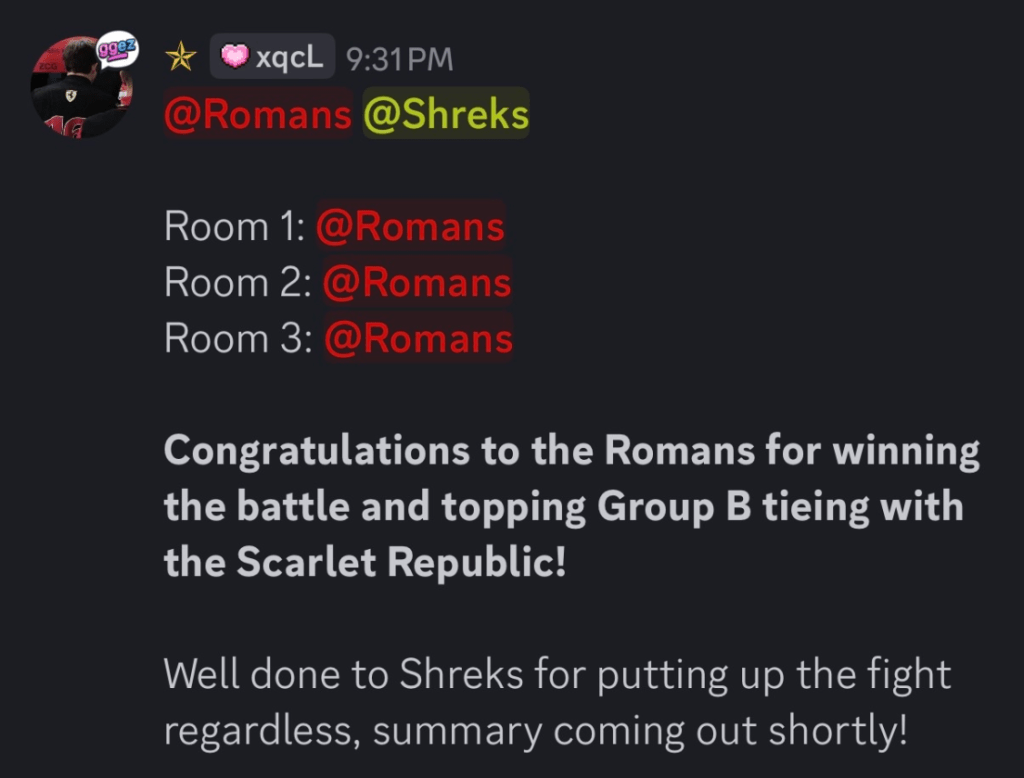This screenshot has width=1024, height=778.
Task: Click the gold star icon beside the username
Action: (180, 58)
